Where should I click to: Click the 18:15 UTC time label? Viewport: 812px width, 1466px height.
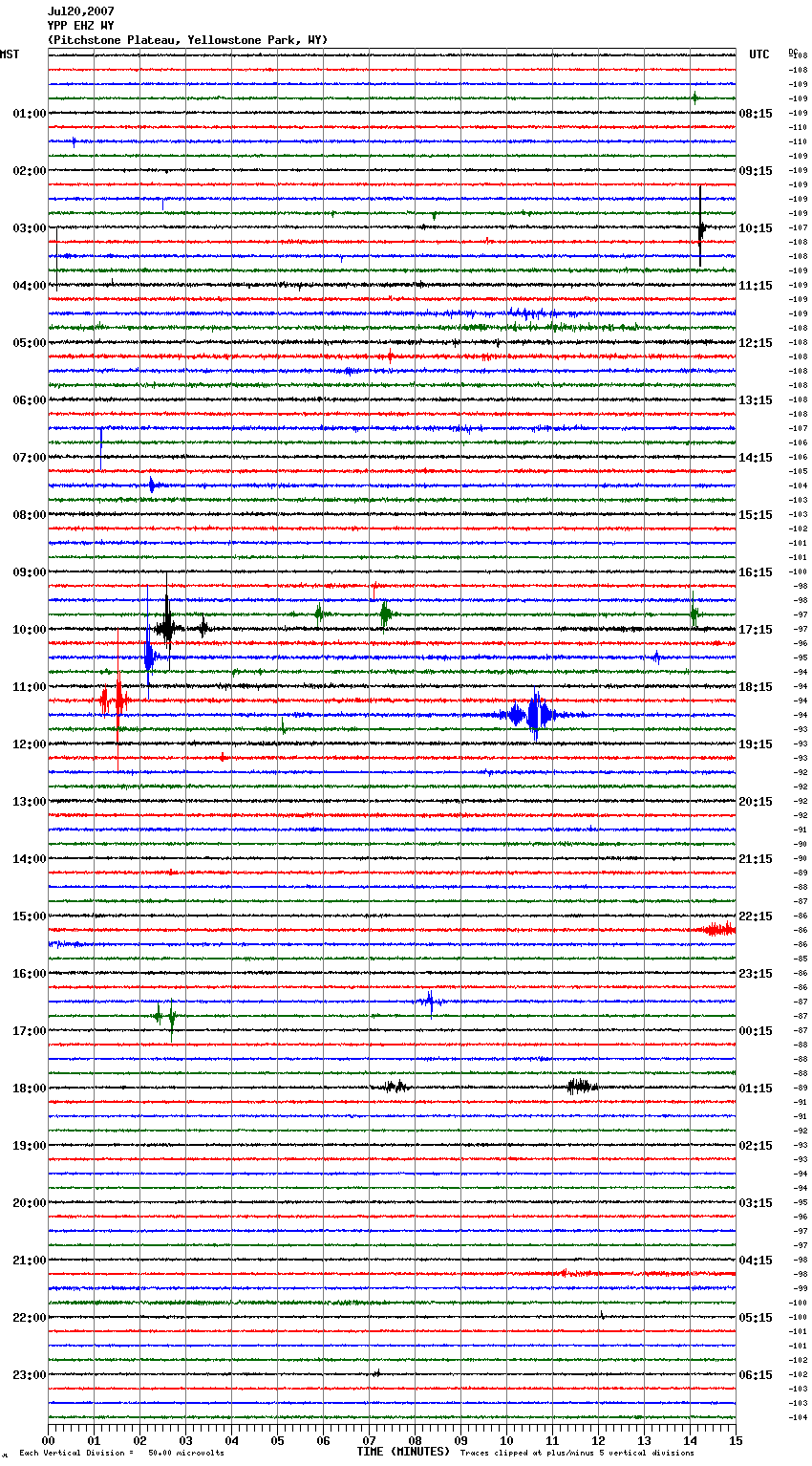click(x=756, y=687)
